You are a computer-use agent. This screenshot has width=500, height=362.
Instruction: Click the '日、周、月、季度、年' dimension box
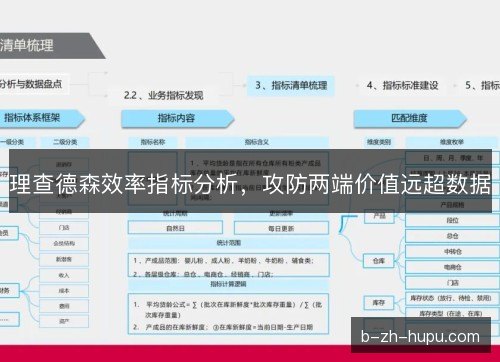453,158
